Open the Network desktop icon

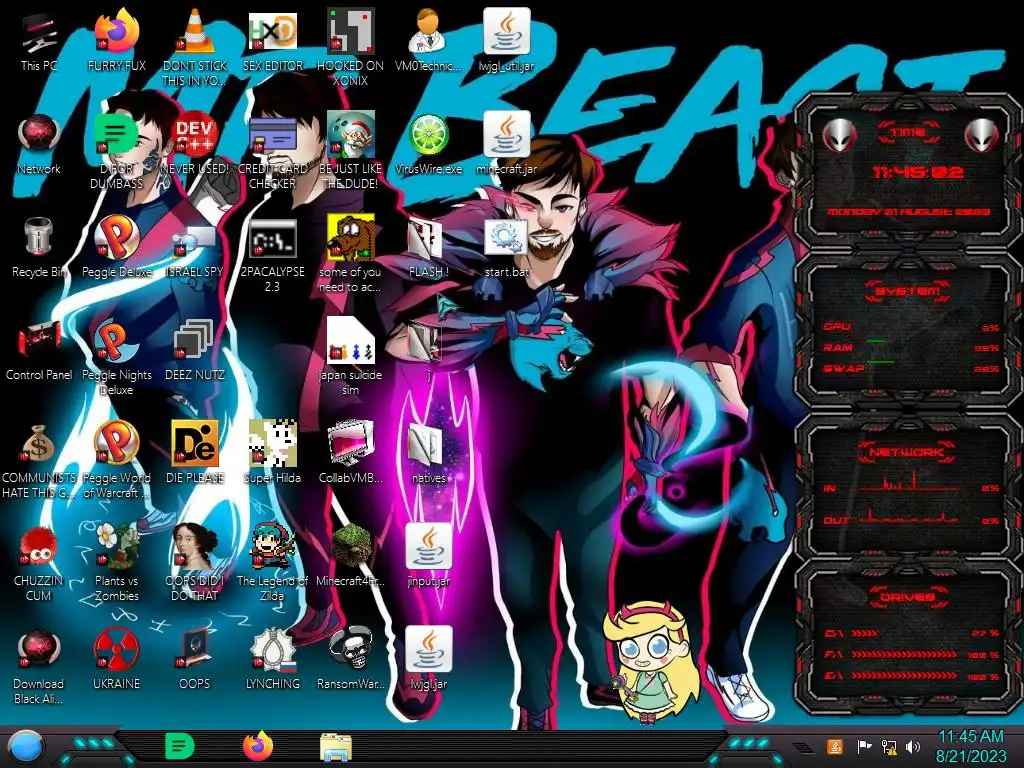point(39,135)
